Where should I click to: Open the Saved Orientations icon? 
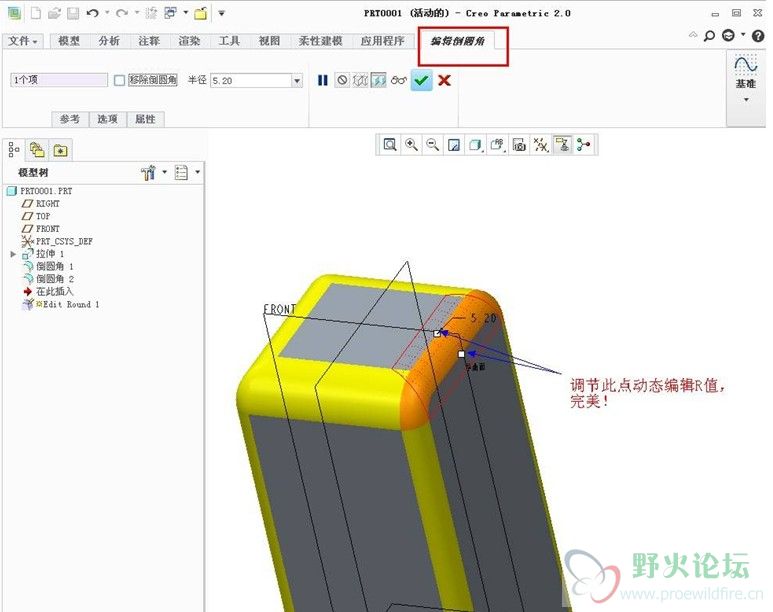(497, 144)
